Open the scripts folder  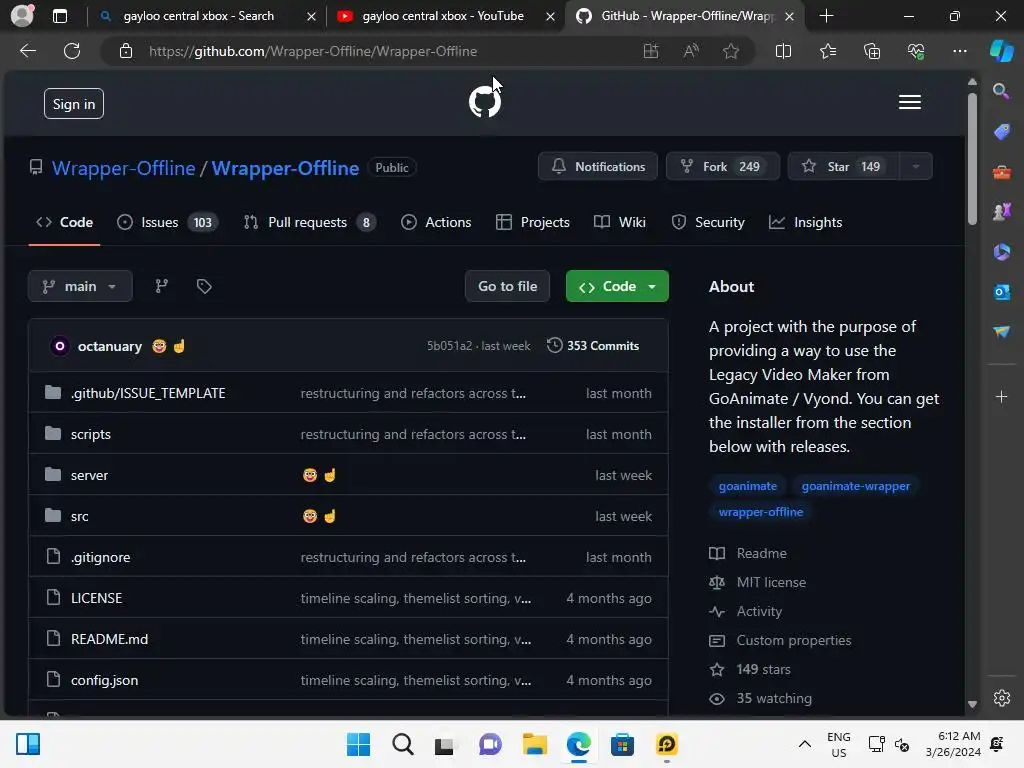90,434
